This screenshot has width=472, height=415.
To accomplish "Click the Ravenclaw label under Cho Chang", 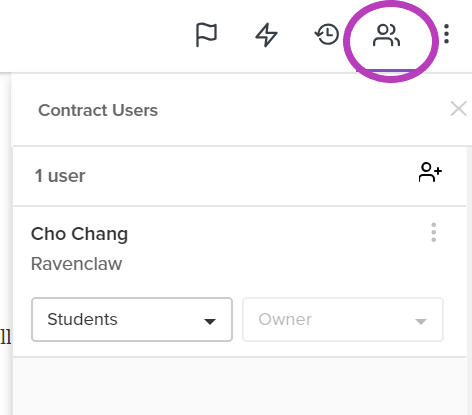I will point(76,264).
